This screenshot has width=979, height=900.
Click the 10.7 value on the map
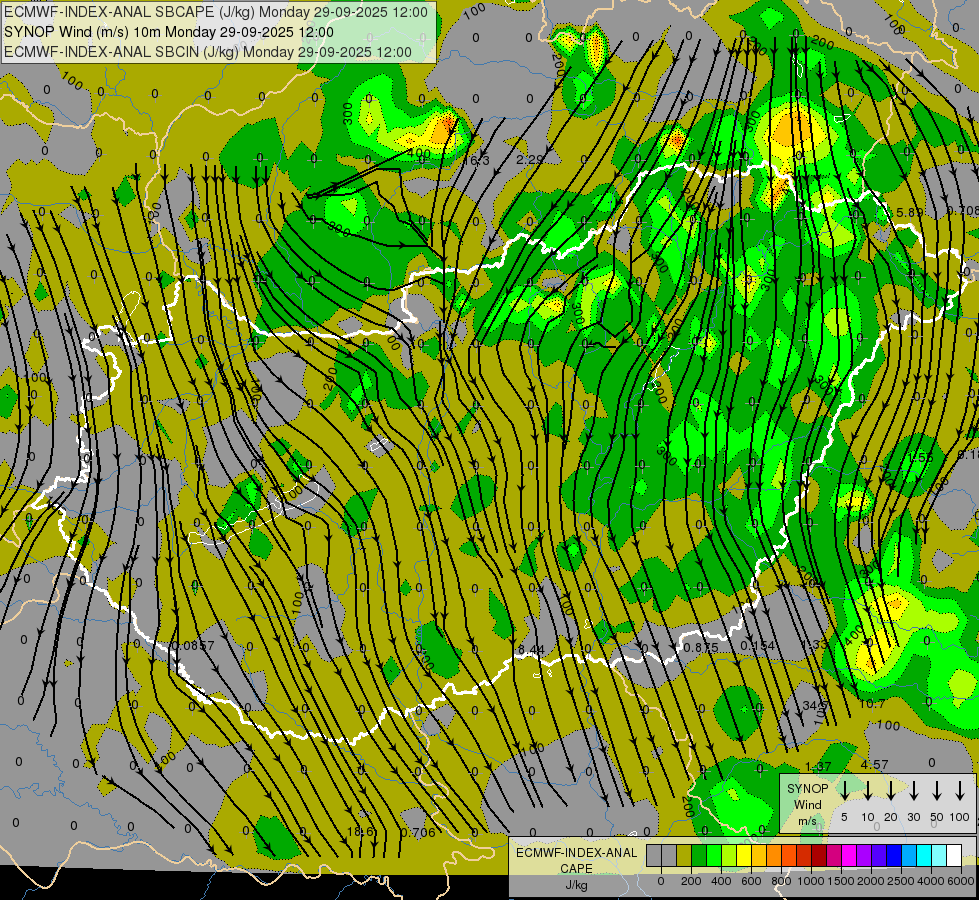[x=872, y=704]
